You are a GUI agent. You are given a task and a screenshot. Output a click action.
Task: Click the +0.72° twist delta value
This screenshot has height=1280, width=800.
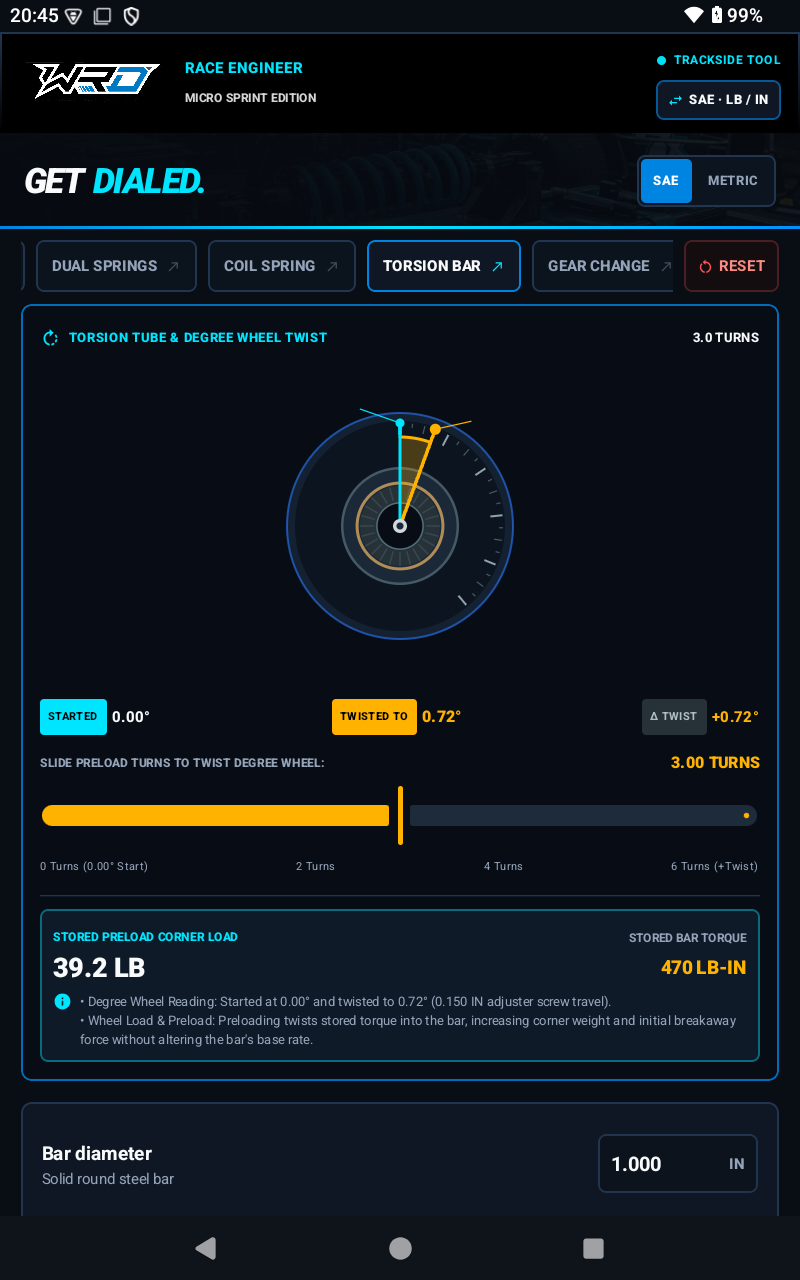tap(735, 717)
